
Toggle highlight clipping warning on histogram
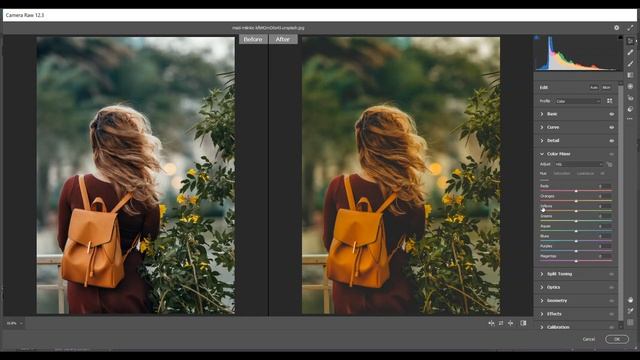click(620, 38)
